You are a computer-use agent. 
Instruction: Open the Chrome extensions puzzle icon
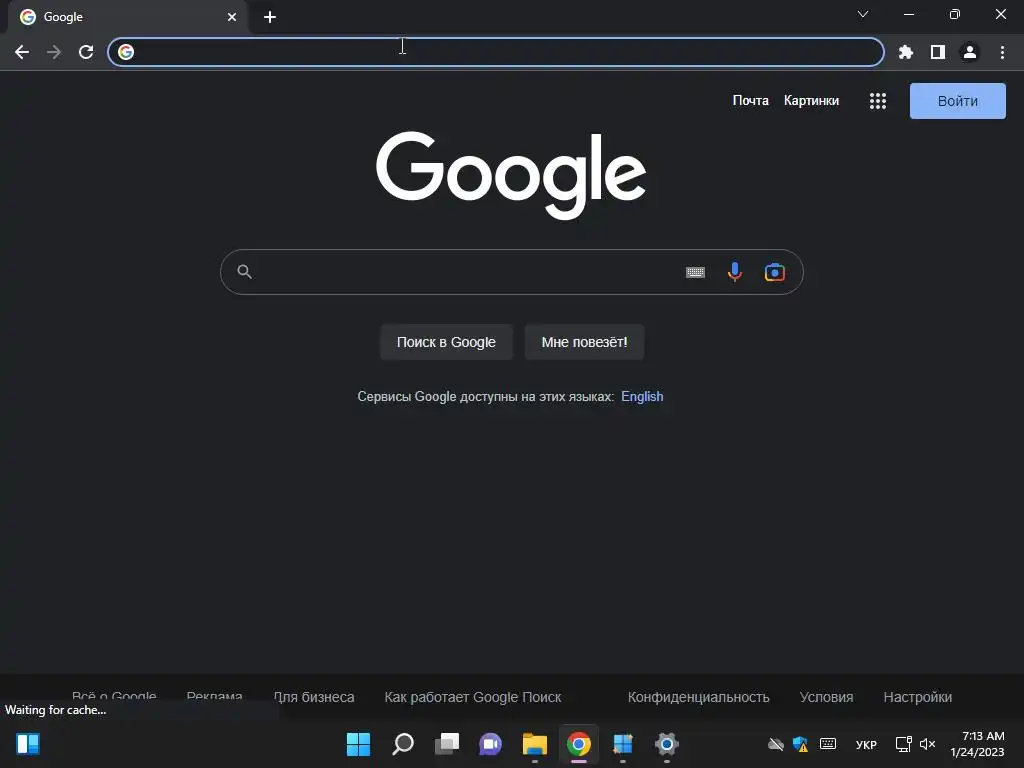tap(906, 52)
